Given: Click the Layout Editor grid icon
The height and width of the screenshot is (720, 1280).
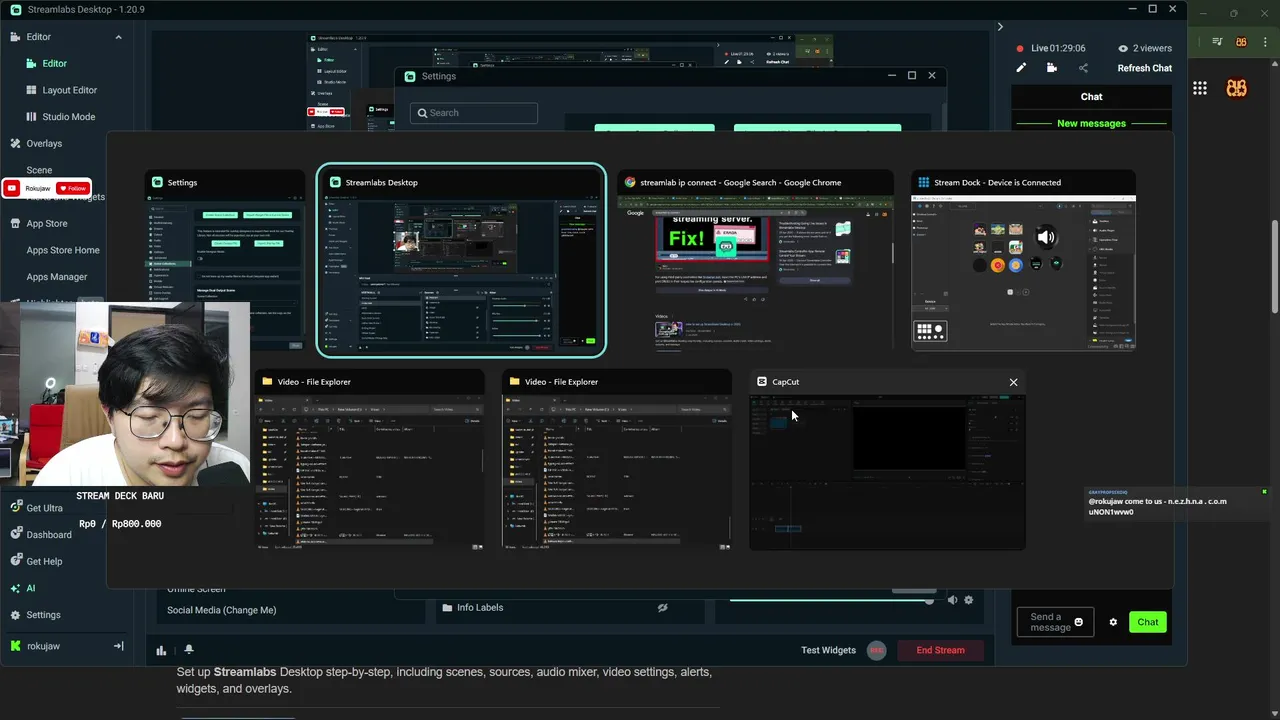Looking at the screenshot, I should point(33,90).
